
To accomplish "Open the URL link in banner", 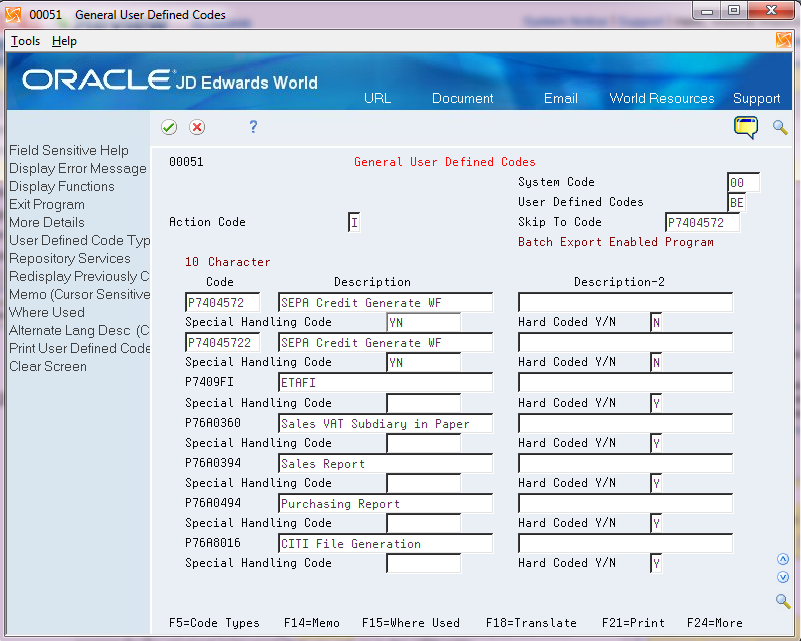I will pyautogui.click(x=378, y=98).
